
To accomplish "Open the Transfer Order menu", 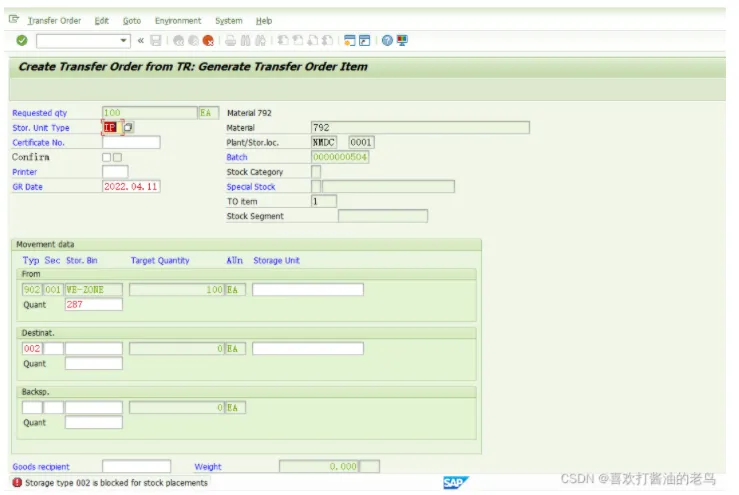I will (x=54, y=21).
